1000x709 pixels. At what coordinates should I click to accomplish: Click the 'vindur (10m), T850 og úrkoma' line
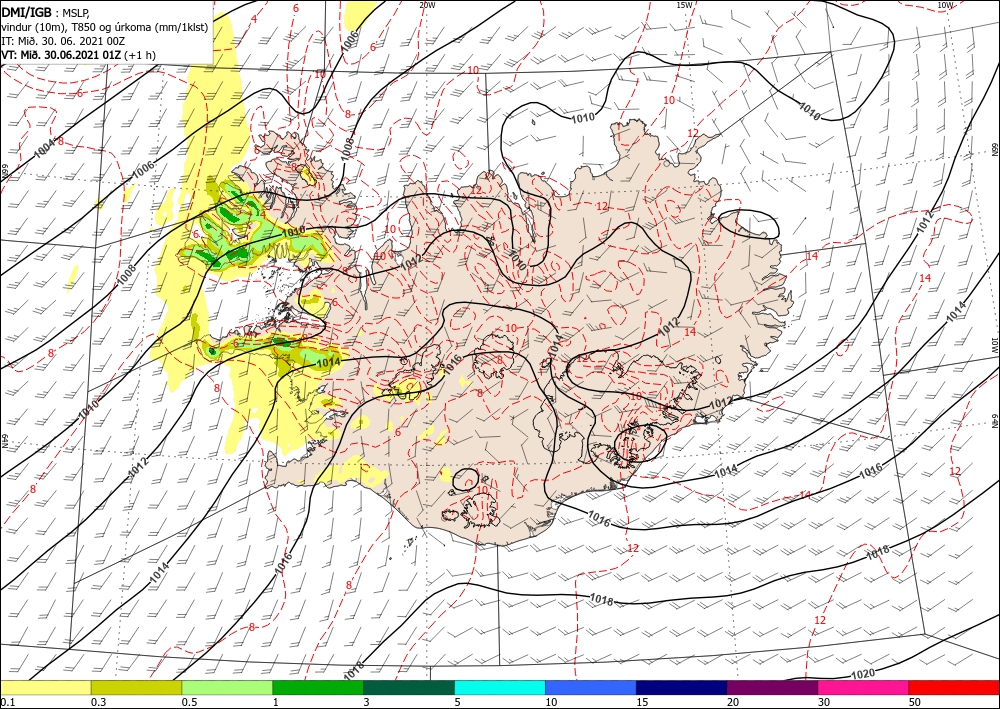tap(105, 27)
